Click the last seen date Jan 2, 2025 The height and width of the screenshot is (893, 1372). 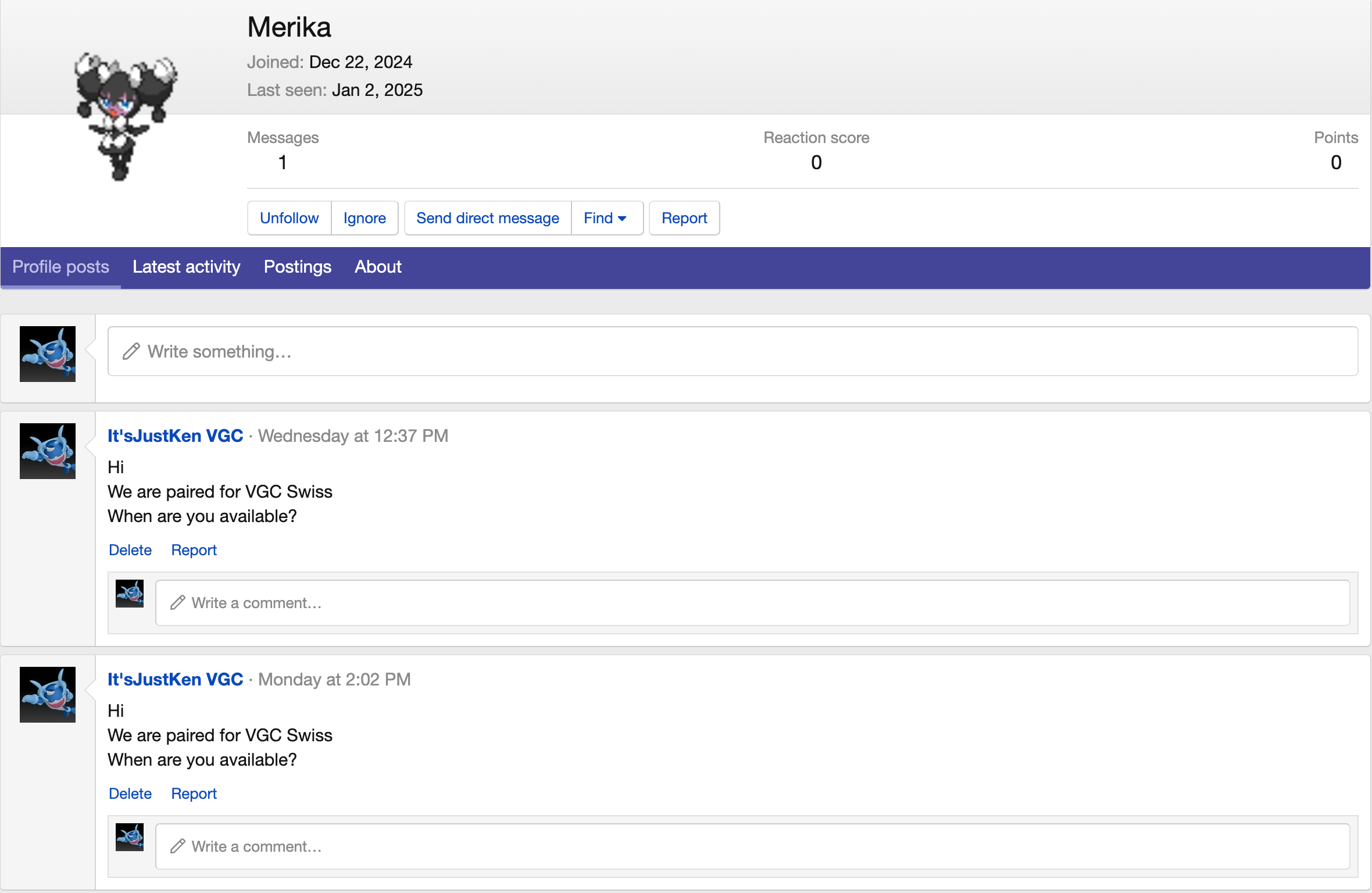(x=377, y=90)
